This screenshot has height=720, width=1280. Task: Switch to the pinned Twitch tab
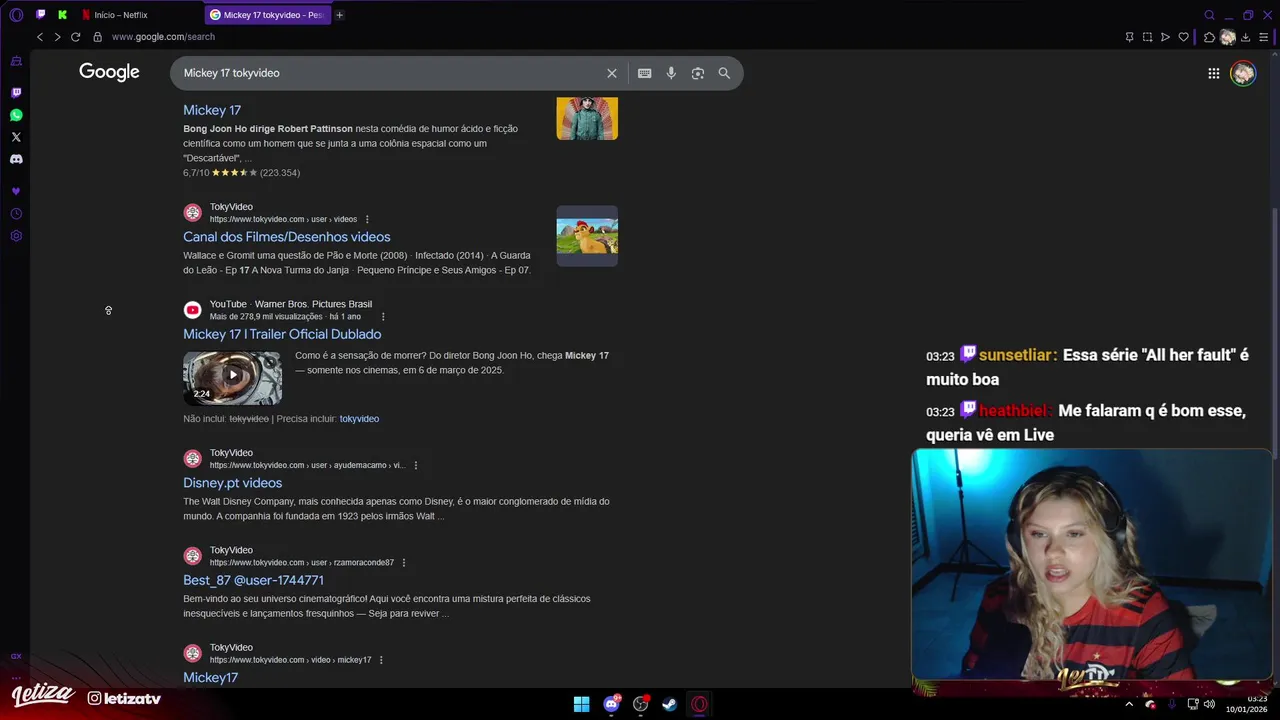pos(41,15)
